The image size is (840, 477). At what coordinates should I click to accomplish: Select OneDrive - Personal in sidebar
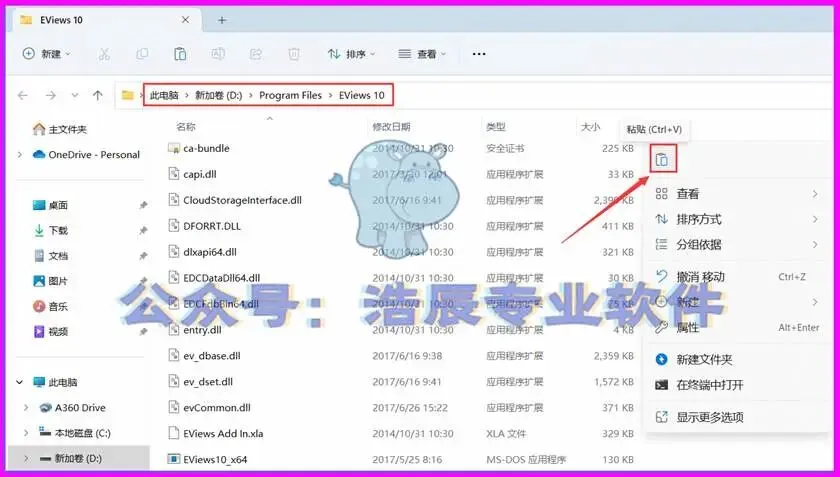[x=87, y=154]
